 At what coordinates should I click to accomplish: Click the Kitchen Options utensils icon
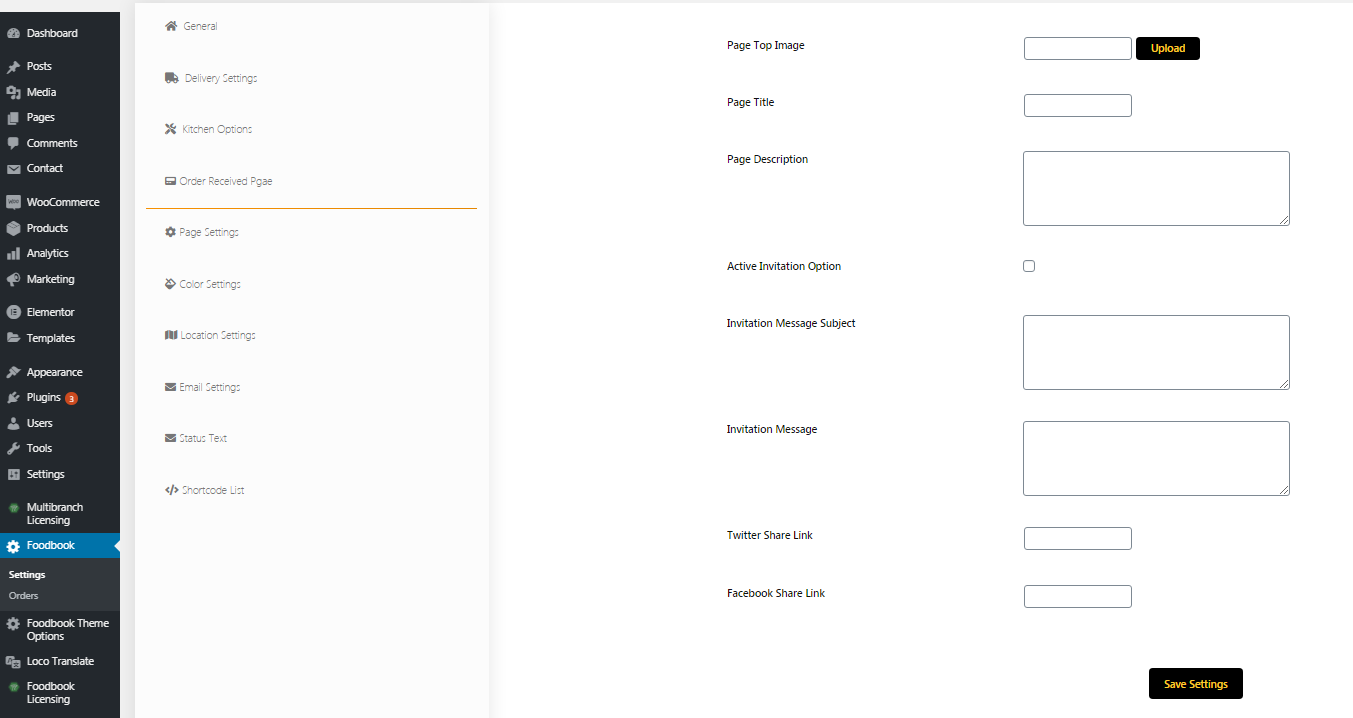click(x=171, y=129)
